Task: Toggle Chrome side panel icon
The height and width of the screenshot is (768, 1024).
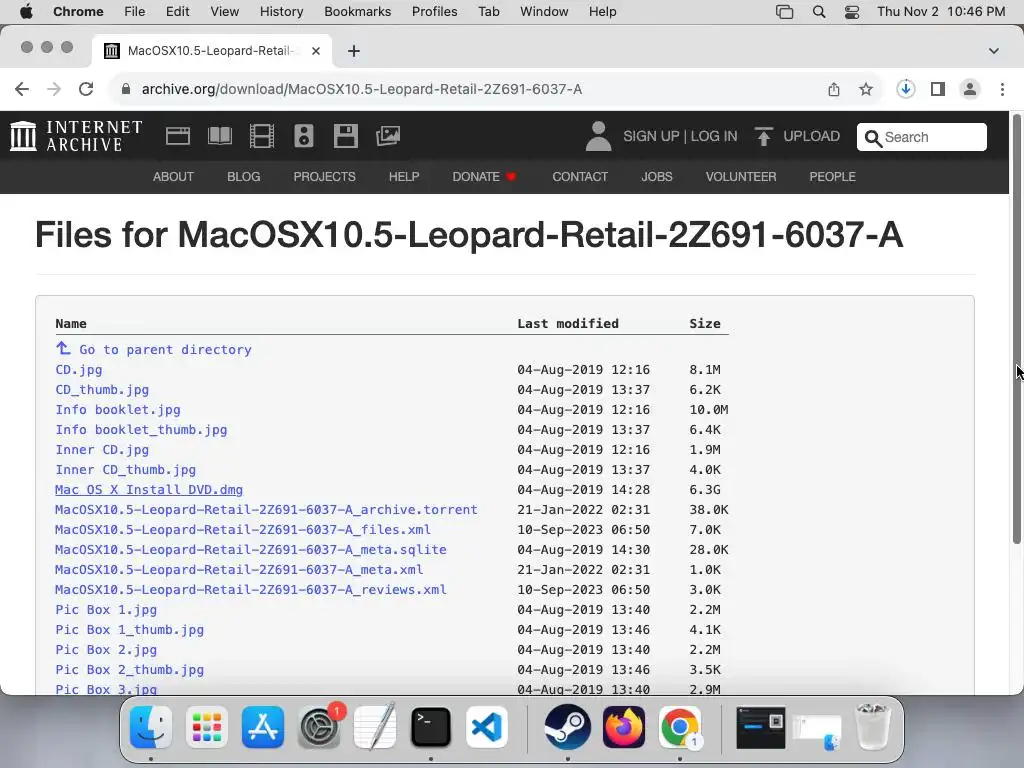Action: click(938, 89)
